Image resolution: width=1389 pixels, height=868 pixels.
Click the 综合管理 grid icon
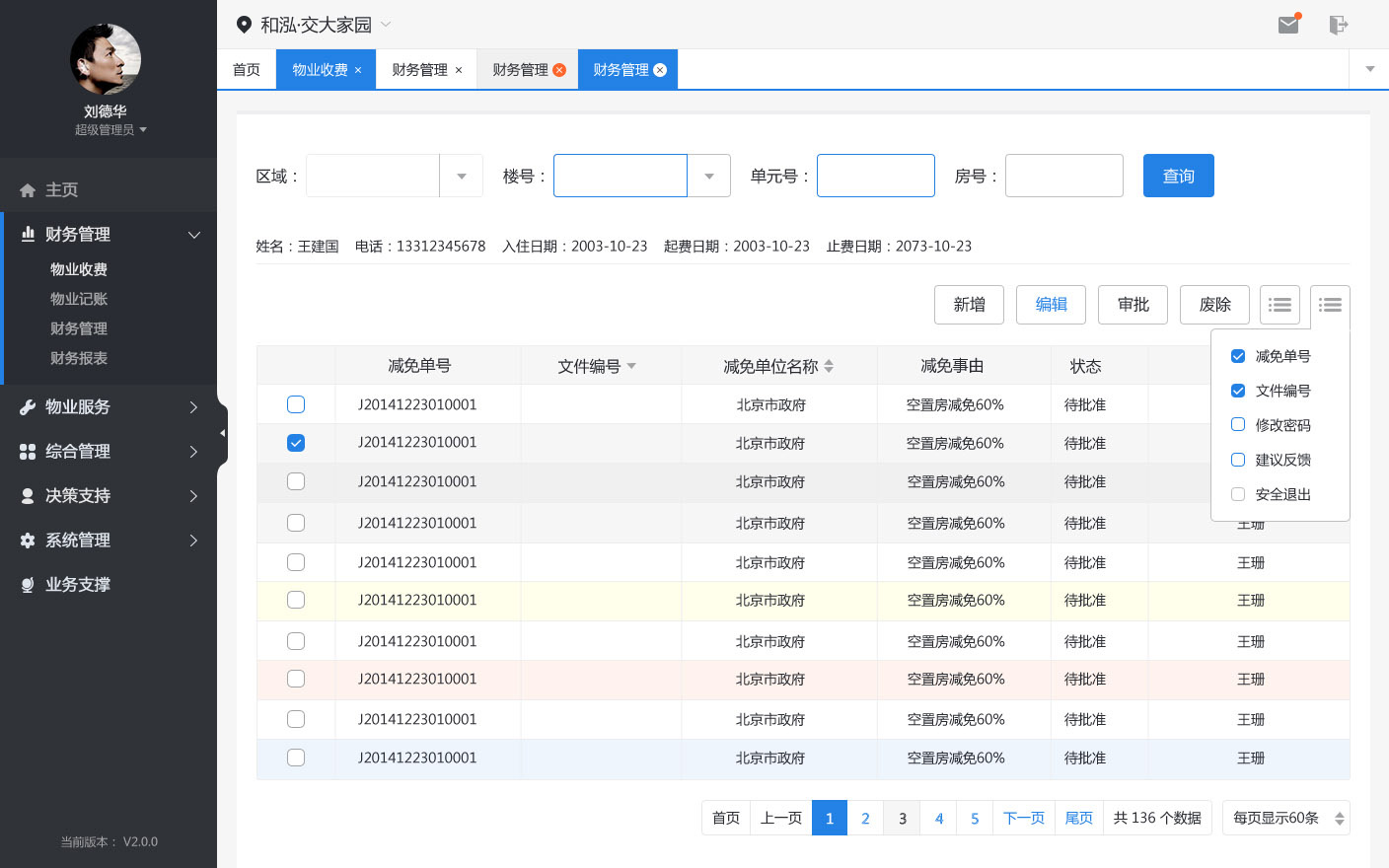[x=28, y=451]
